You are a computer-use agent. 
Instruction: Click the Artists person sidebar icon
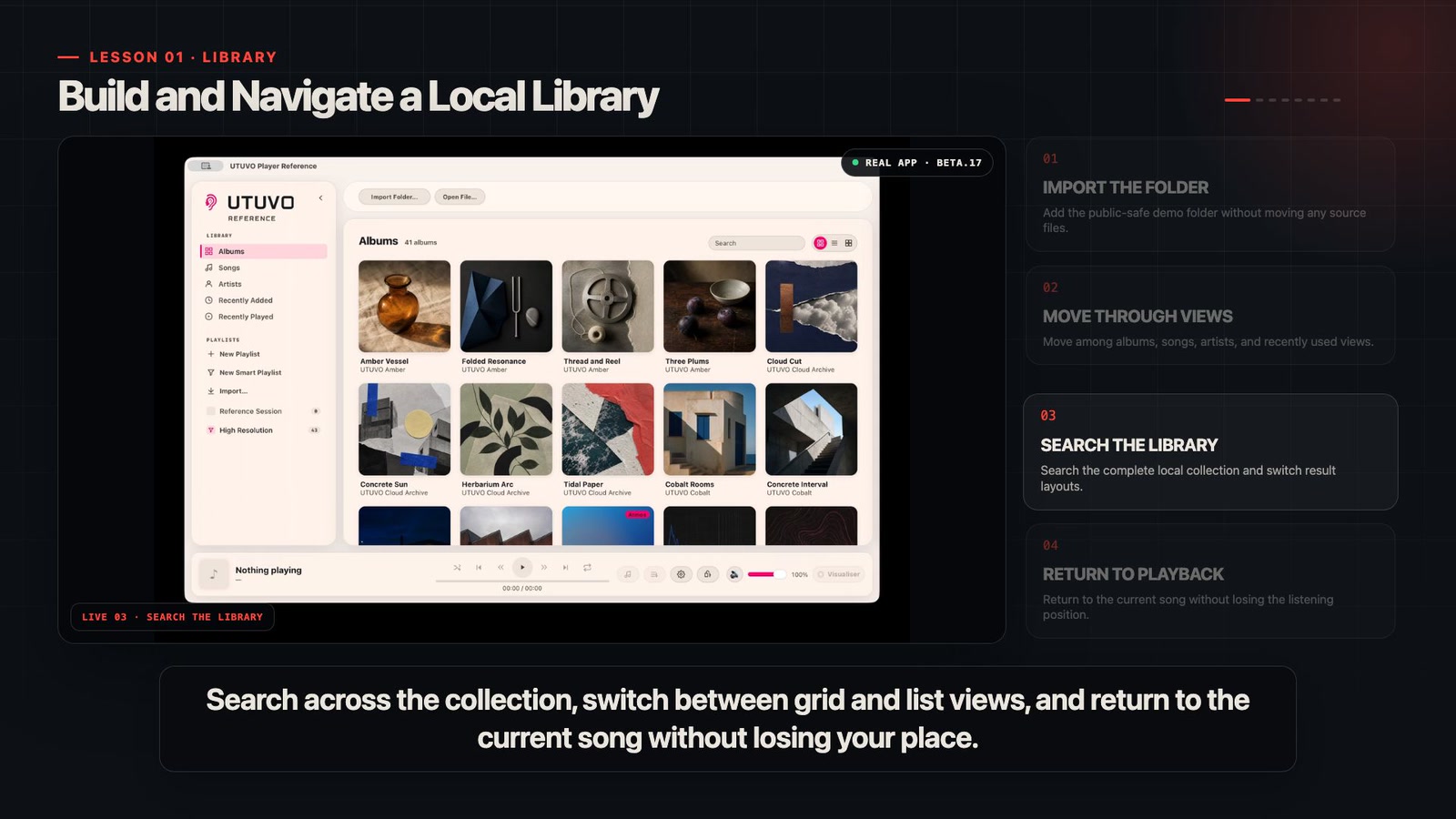(x=209, y=284)
